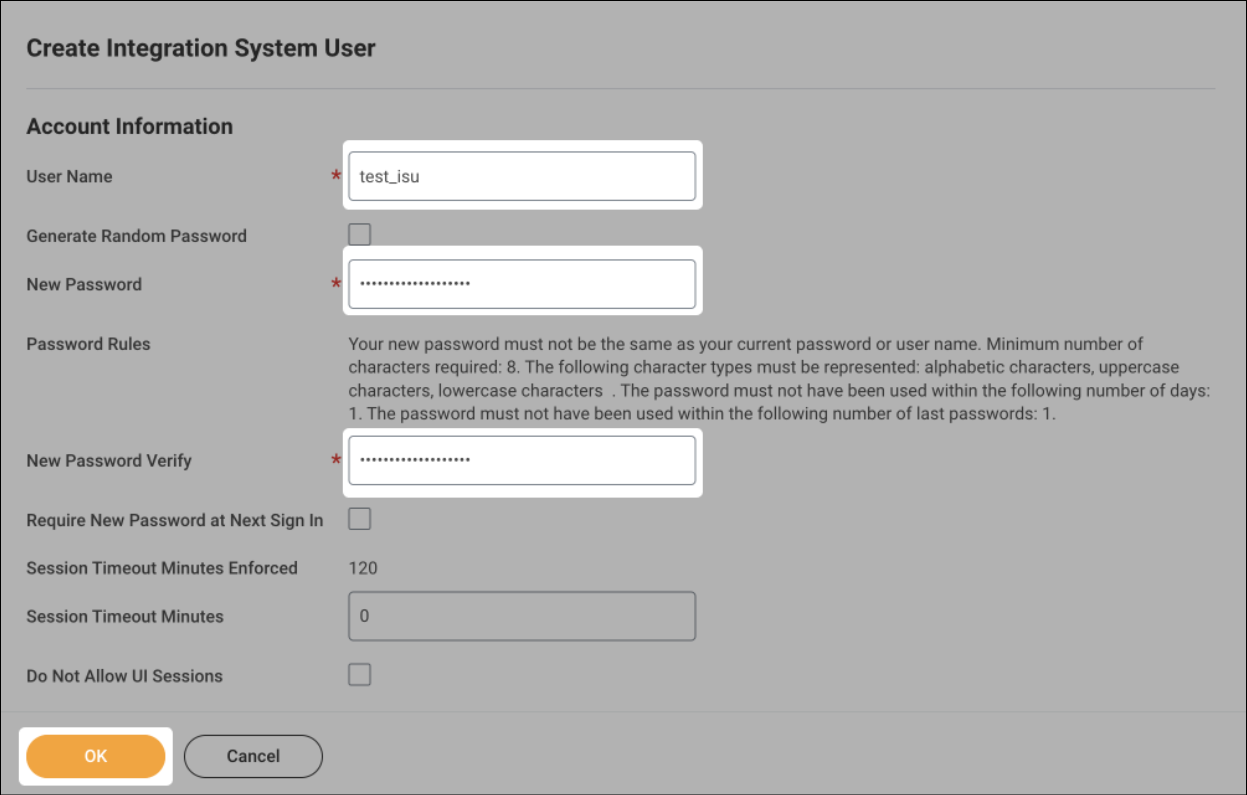Click the Password Rules label
Viewport: 1247px width, 795px height.
click(88, 344)
